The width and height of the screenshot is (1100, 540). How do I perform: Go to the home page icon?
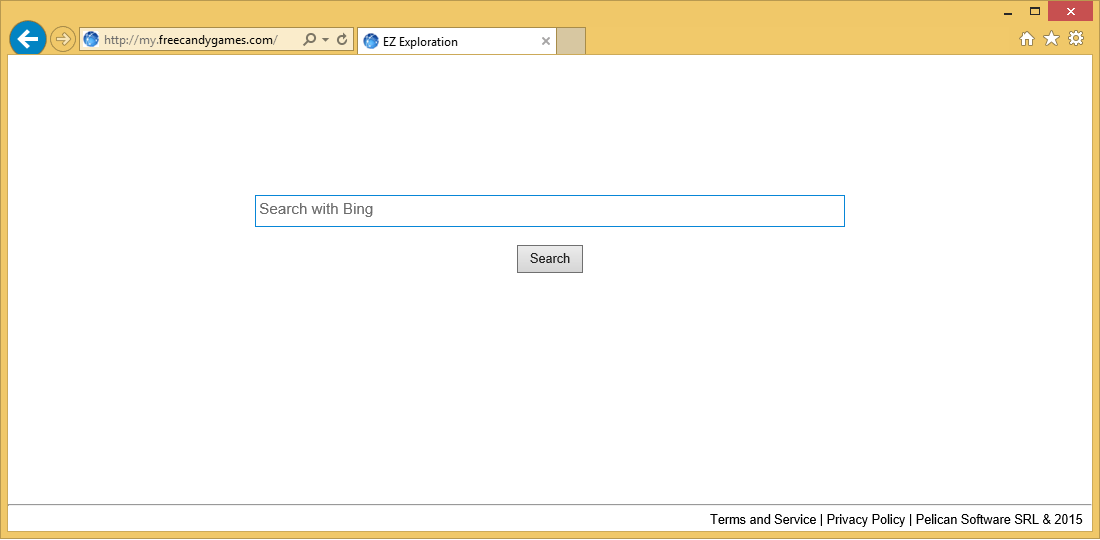coord(1026,39)
